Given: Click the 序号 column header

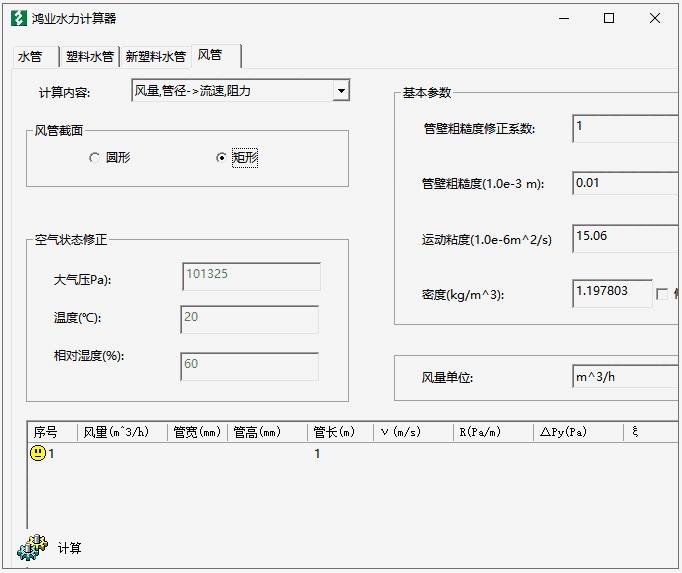Looking at the screenshot, I should pyautogui.click(x=52, y=432).
